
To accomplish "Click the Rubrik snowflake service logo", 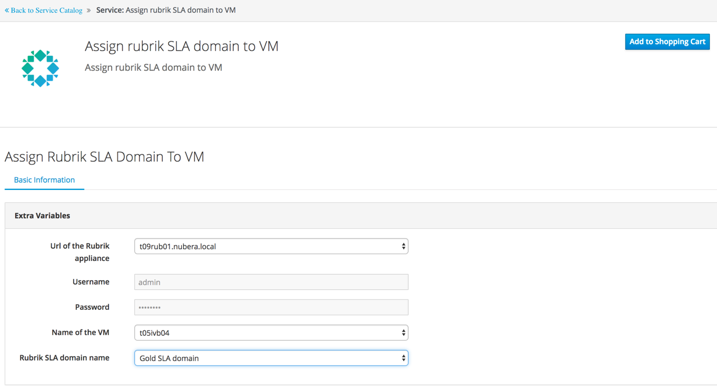I will pyautogui.click(x=40, y=68).
